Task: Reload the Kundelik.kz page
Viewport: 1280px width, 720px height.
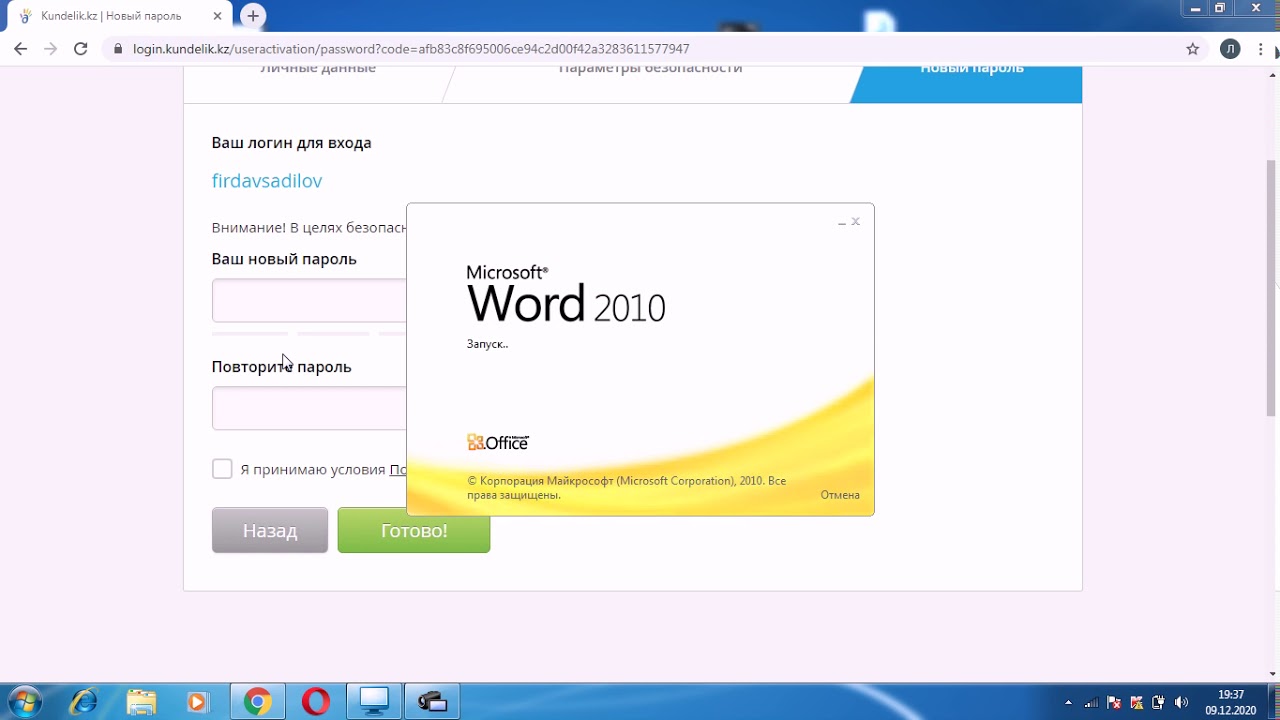Action: [81, 49]
